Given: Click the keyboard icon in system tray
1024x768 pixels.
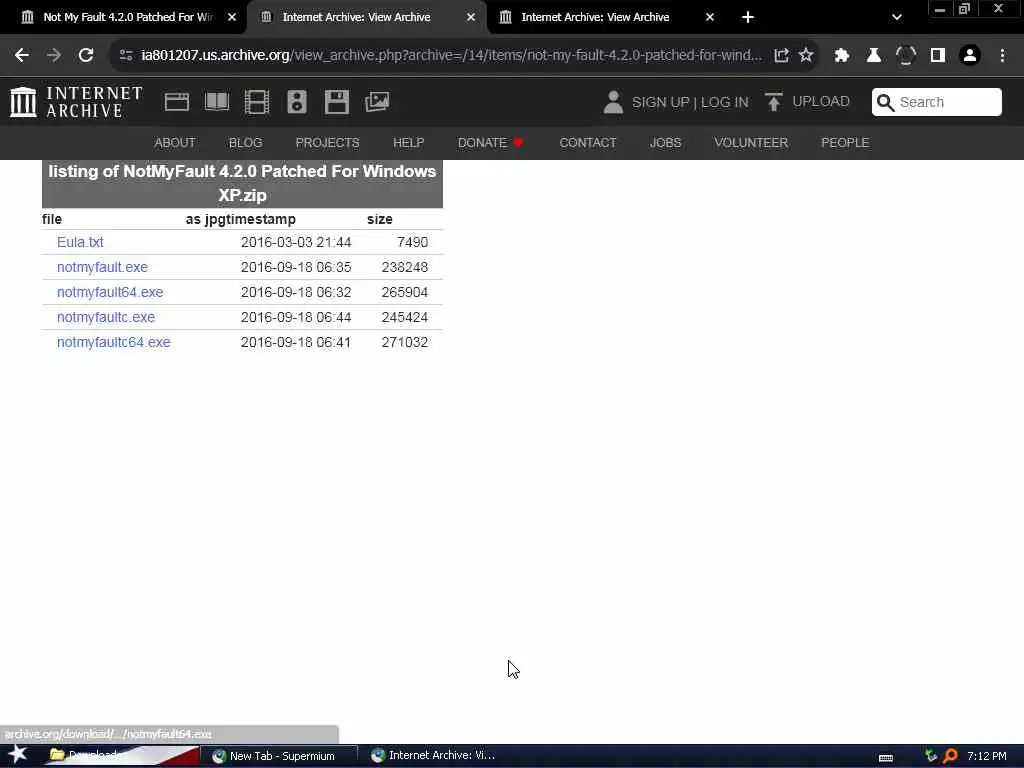Looking at the screenshot, I should [x=886, y=758].
